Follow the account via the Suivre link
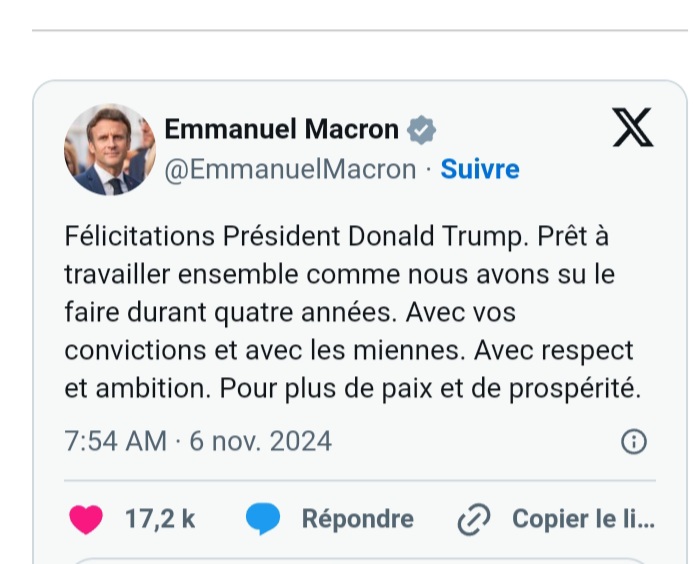Screen dimensions: 694x564 click(x=480, y=169)
